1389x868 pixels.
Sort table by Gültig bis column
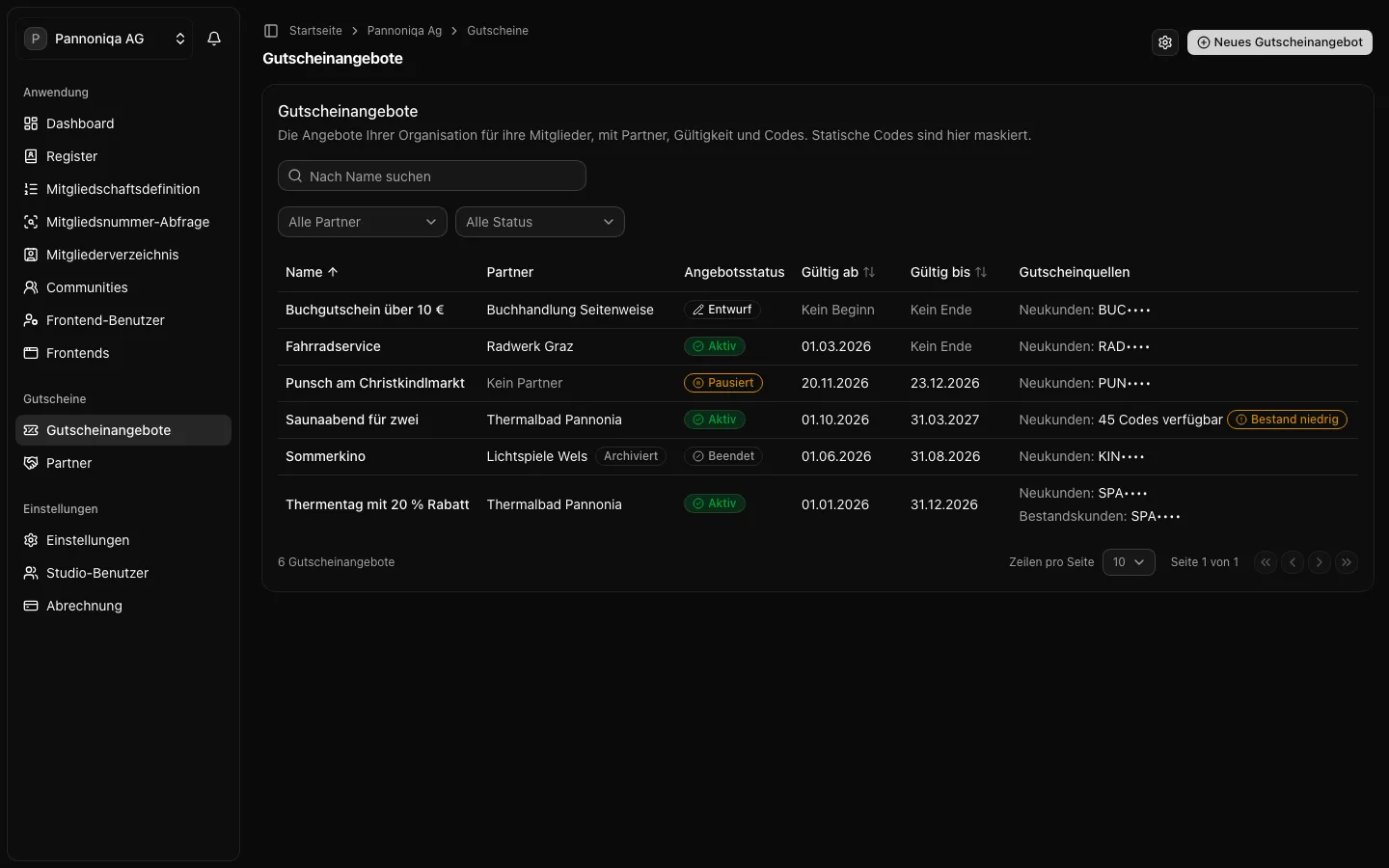tap(948, 272)
